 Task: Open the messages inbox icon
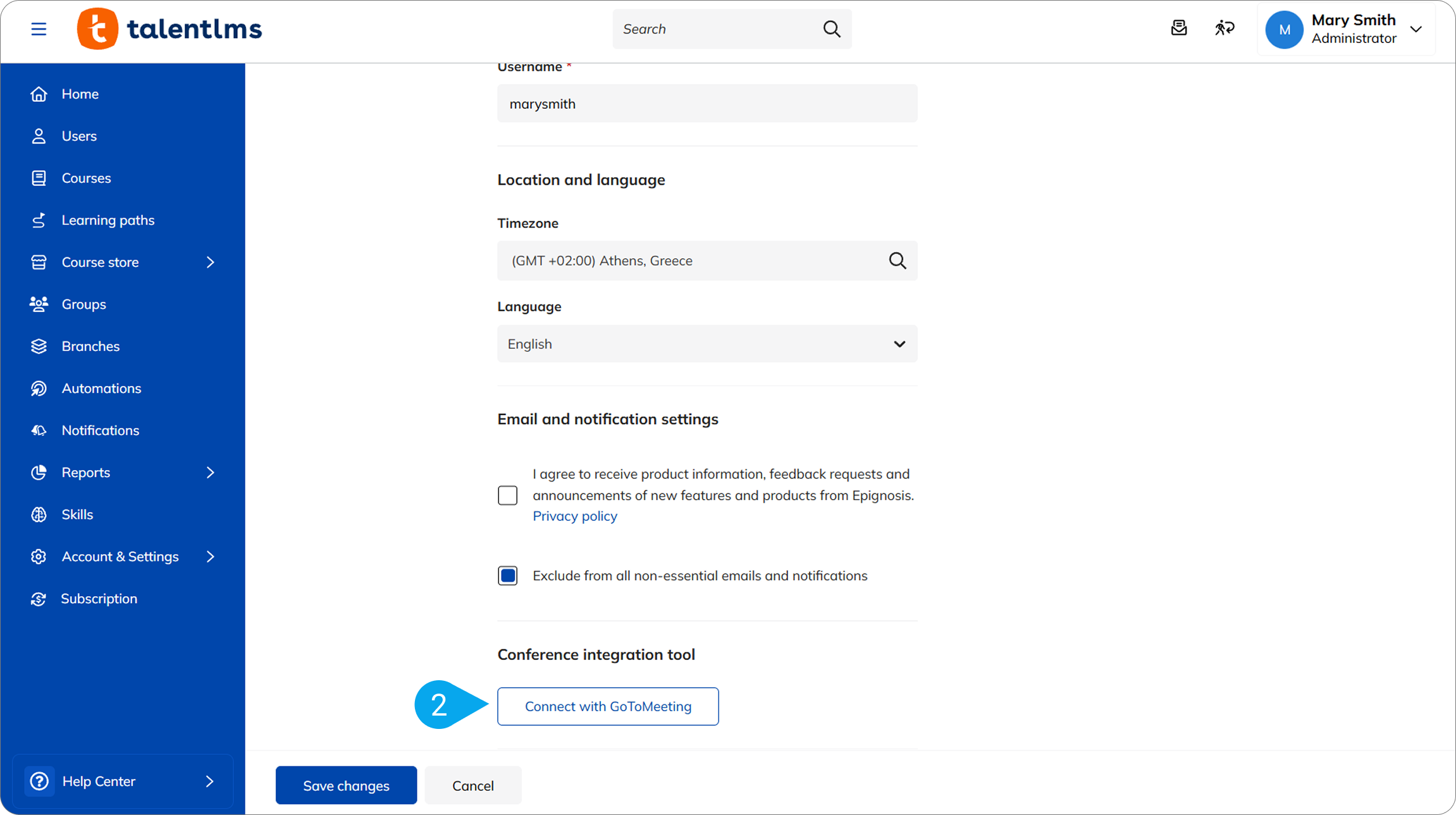[x=1179, y=28]
